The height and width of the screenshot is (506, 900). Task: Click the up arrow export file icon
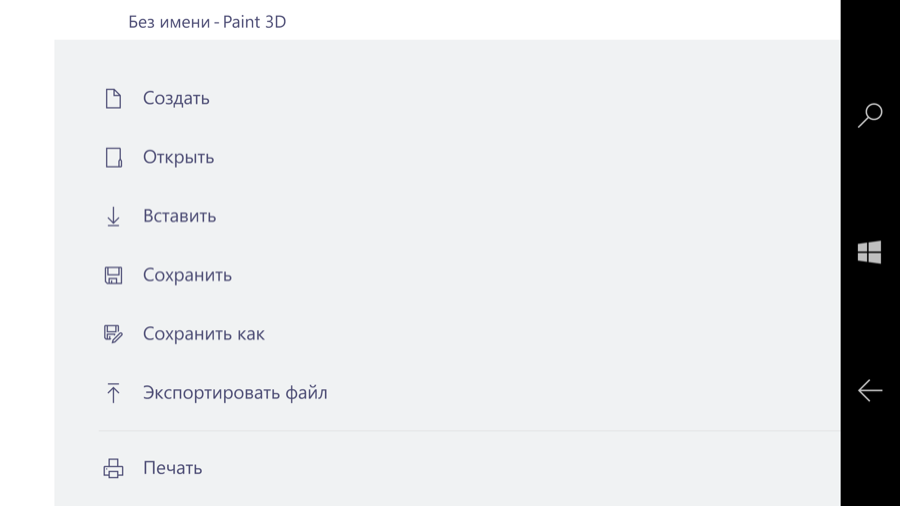coord(113,393)
